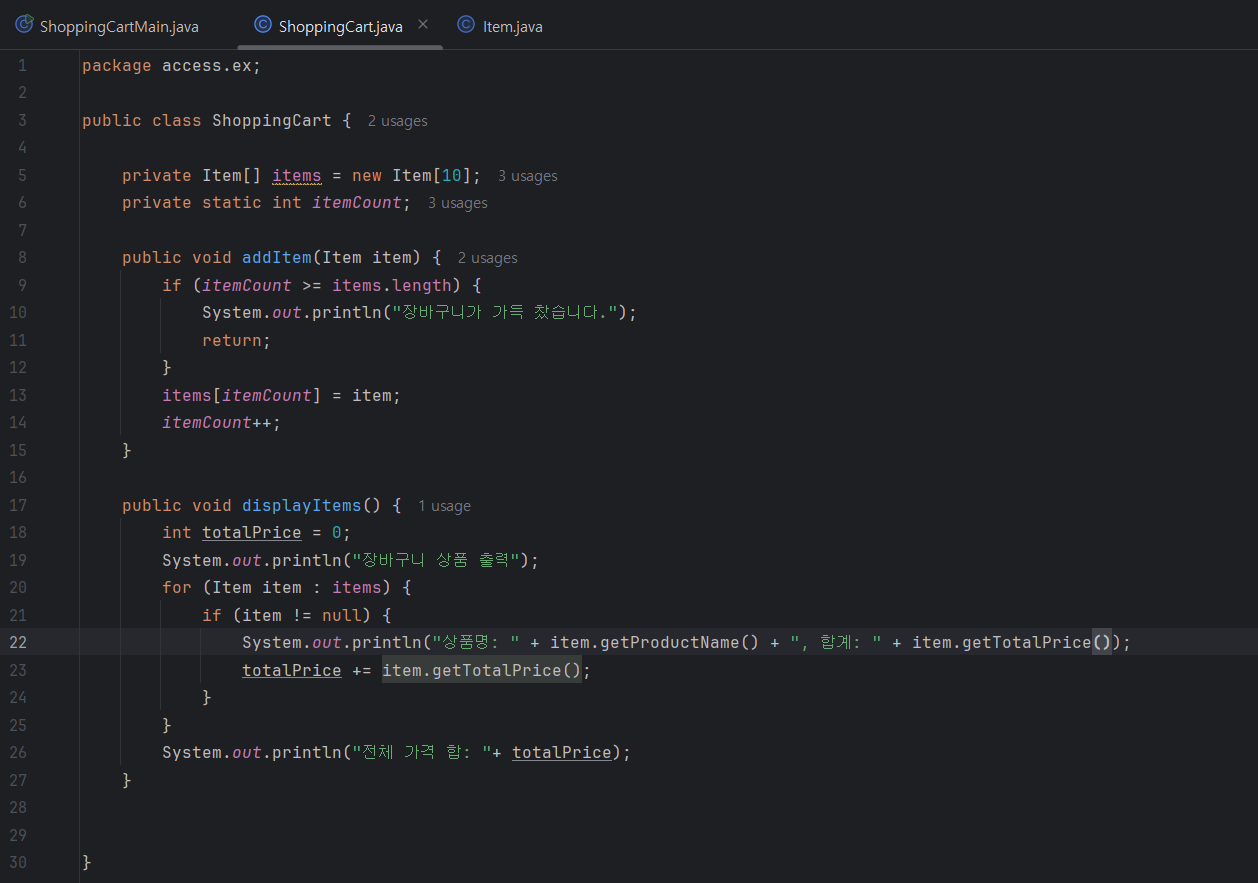The width and height of the screenshot is (1258, 883).
Task: Open the 3 usages hint for itemCount
Action: (457, 203)
